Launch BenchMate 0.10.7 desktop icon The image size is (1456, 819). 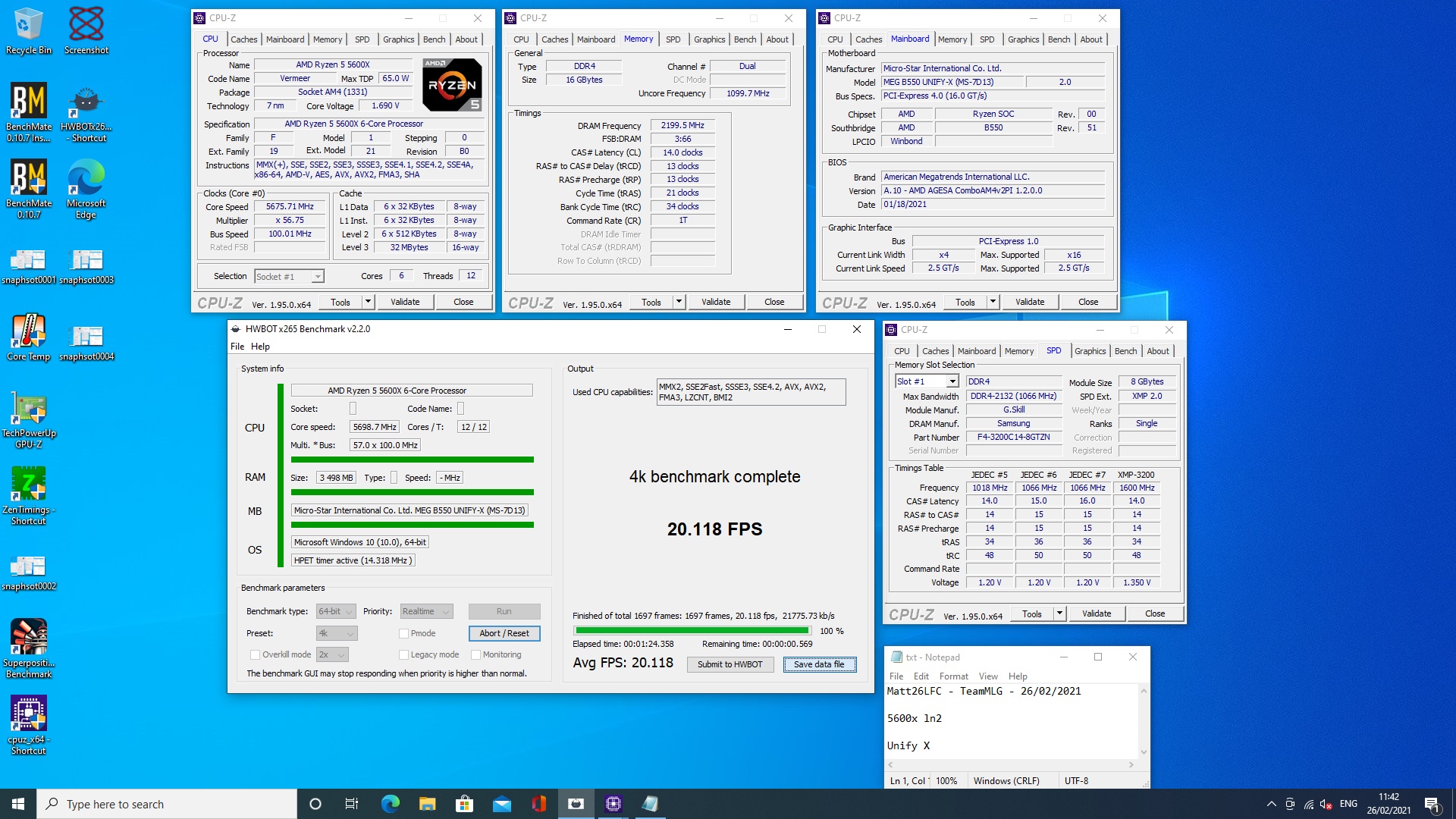(29, 189)
